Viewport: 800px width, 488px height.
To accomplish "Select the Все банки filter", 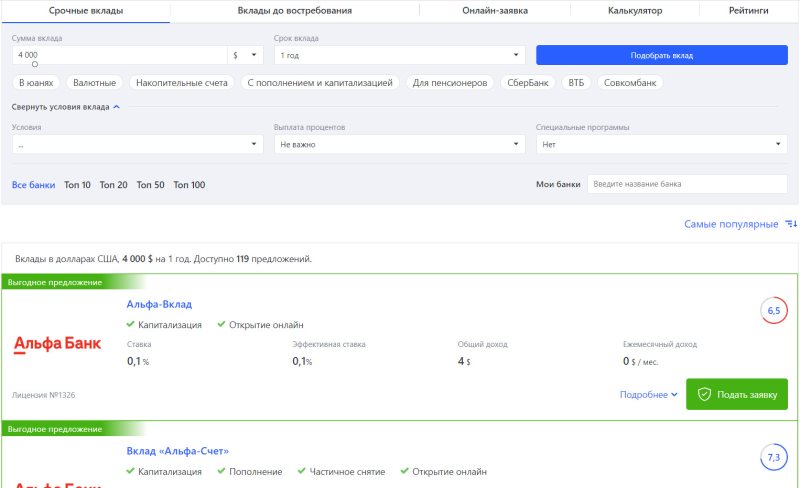I will 33,185.
